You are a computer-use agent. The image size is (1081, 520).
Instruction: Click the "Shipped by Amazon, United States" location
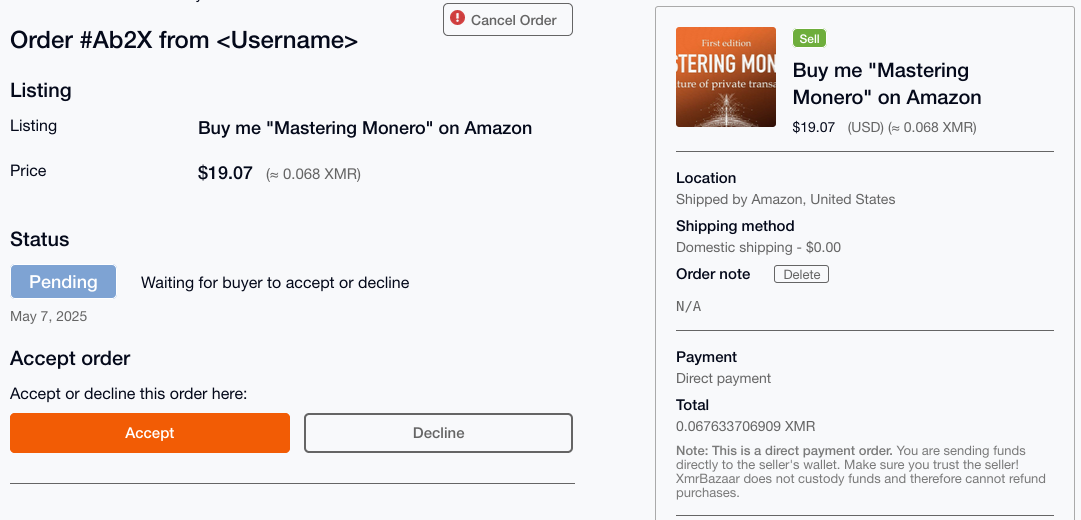[x=785, y=199]
